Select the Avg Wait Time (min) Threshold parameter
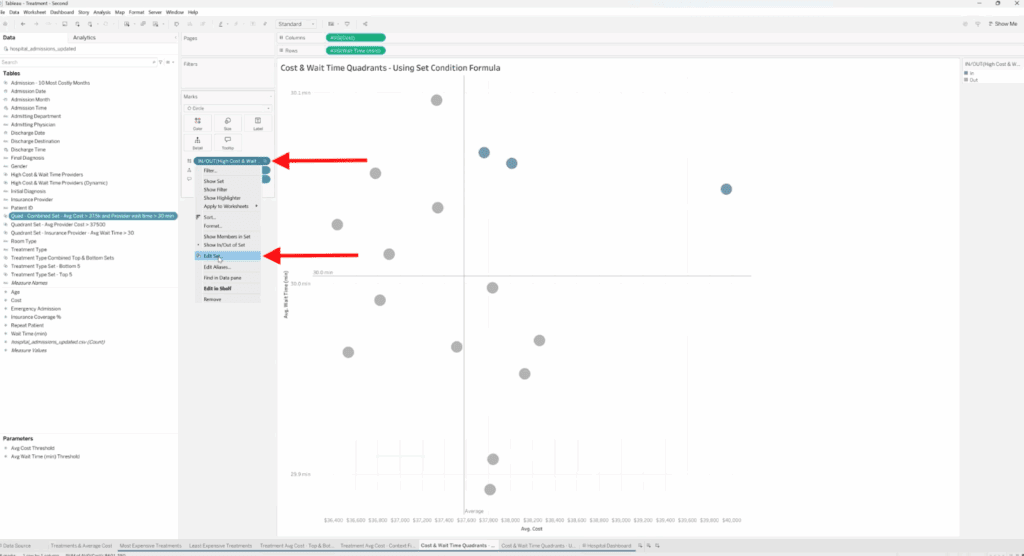Screen dimensions: 1024x556 [45, 457]
